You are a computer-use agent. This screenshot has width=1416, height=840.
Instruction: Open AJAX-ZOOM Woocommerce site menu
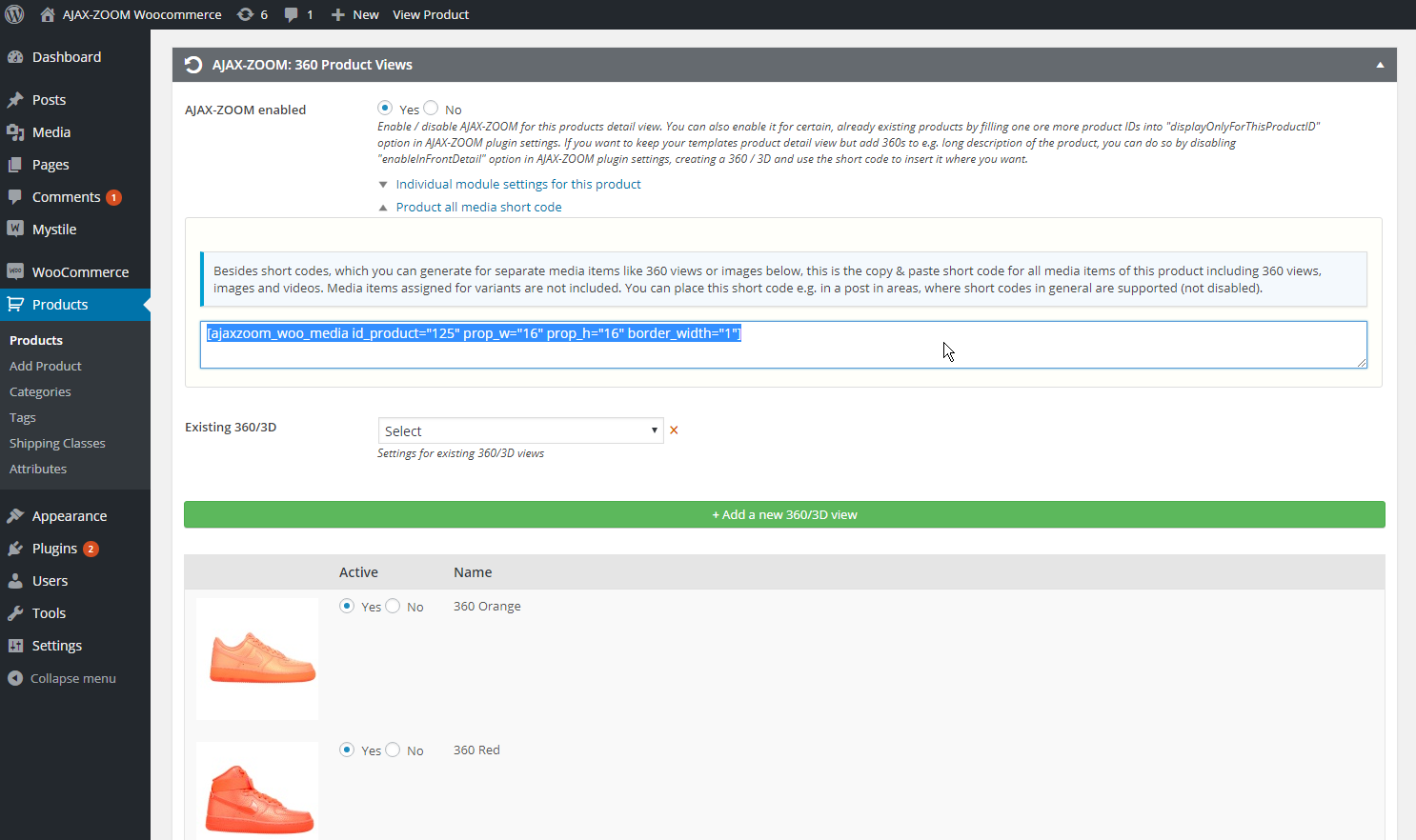coord(131,14)
